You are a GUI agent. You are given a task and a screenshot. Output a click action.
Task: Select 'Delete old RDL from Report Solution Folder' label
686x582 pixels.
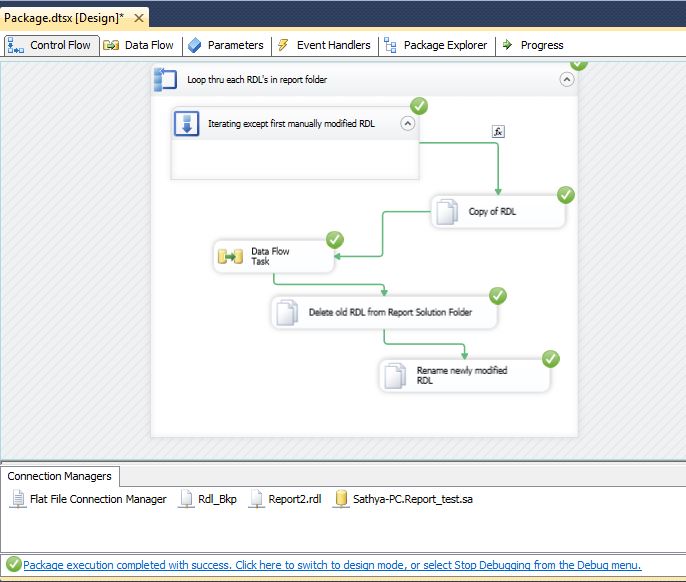390,312
